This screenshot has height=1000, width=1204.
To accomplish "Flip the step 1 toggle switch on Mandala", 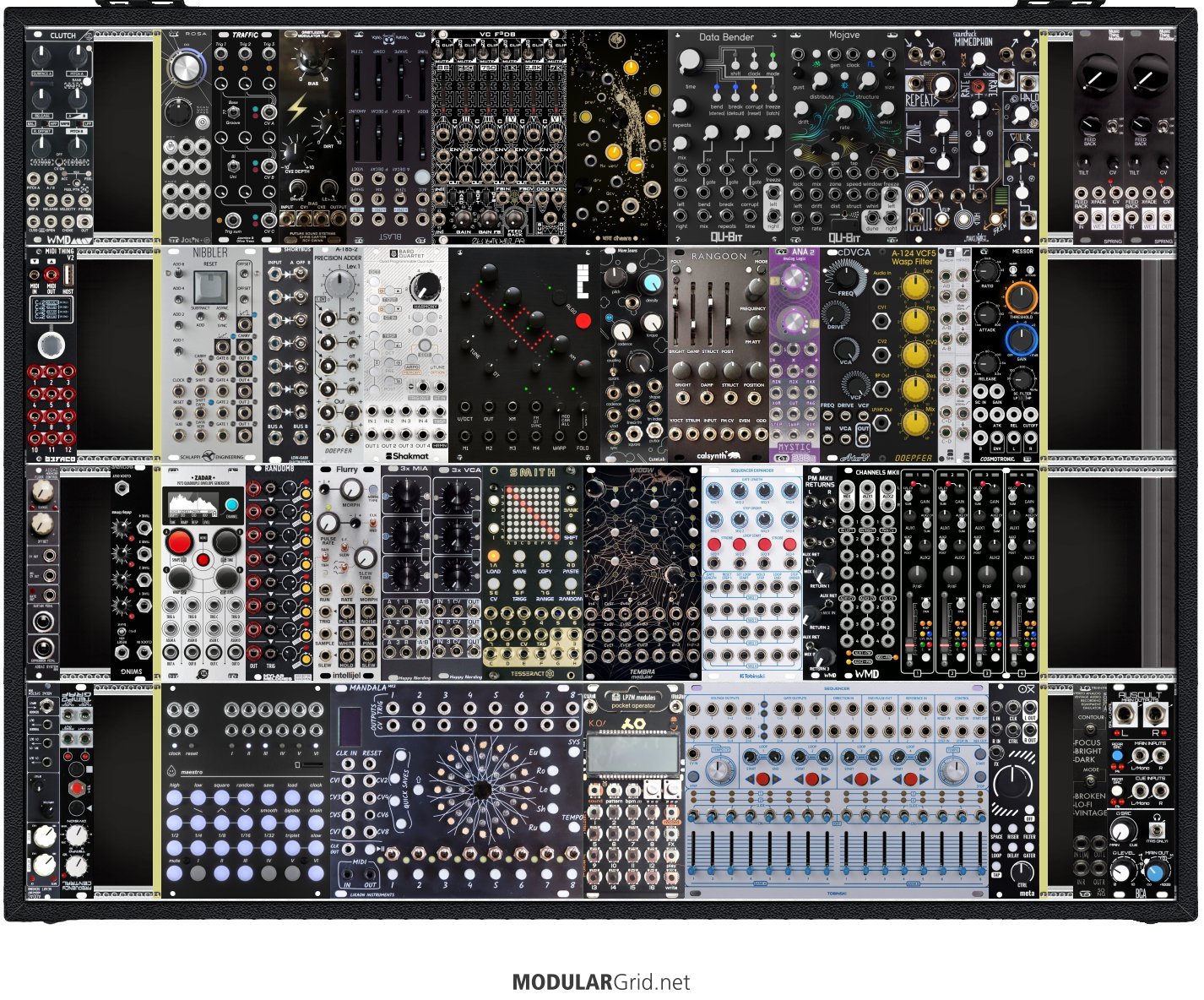I will [x=393, y=855].
